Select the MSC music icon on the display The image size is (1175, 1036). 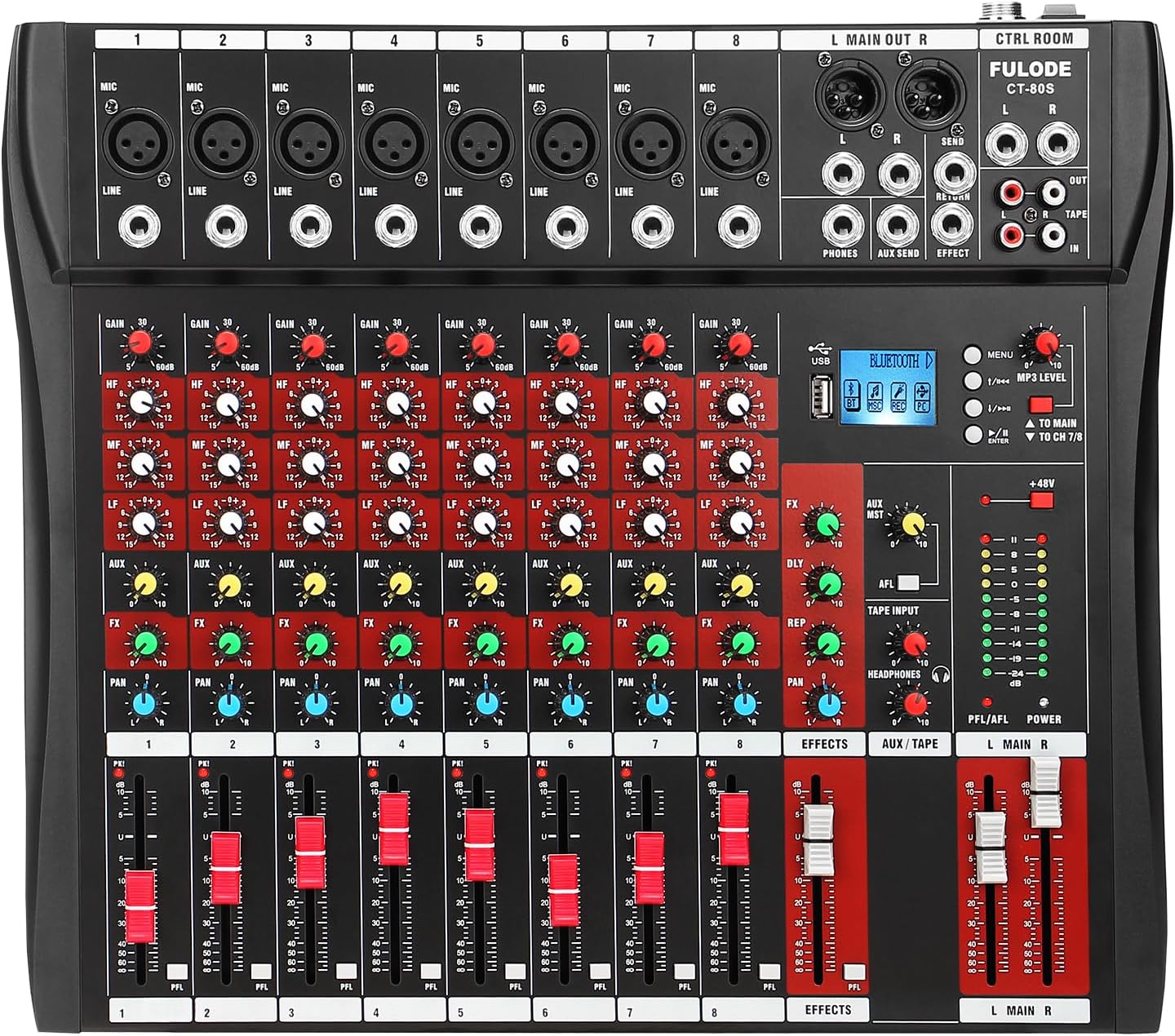tap(874, 395)
